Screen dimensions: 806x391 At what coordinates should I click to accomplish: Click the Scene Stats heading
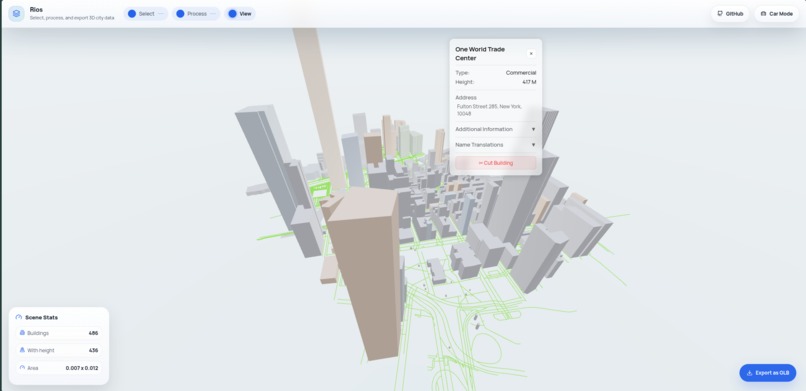pyautogui.click(x=41, y=318)
